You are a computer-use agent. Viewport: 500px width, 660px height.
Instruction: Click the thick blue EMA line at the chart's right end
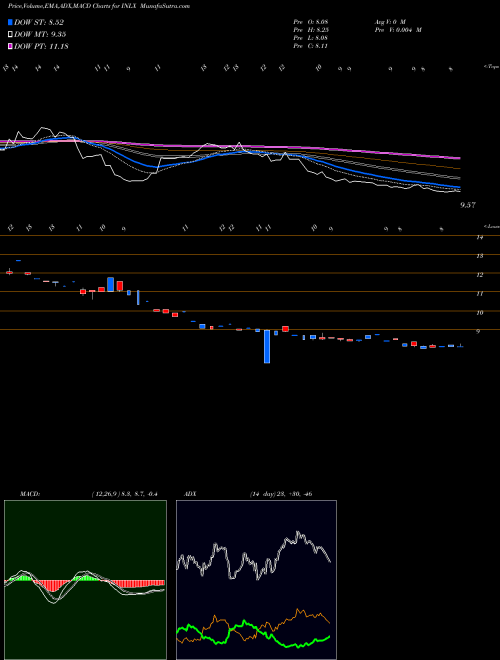click(457, 186)
